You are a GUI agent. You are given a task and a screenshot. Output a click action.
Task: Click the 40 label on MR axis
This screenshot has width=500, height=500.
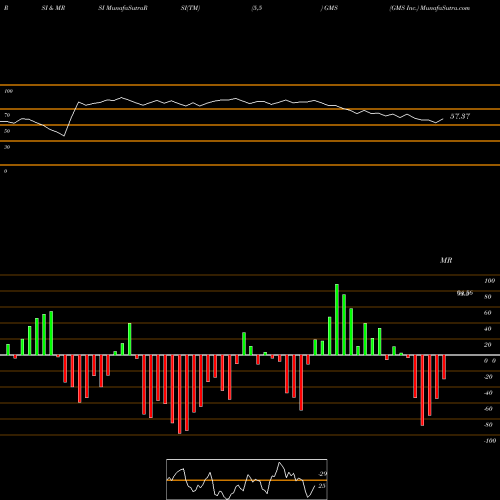coord(488,329)
